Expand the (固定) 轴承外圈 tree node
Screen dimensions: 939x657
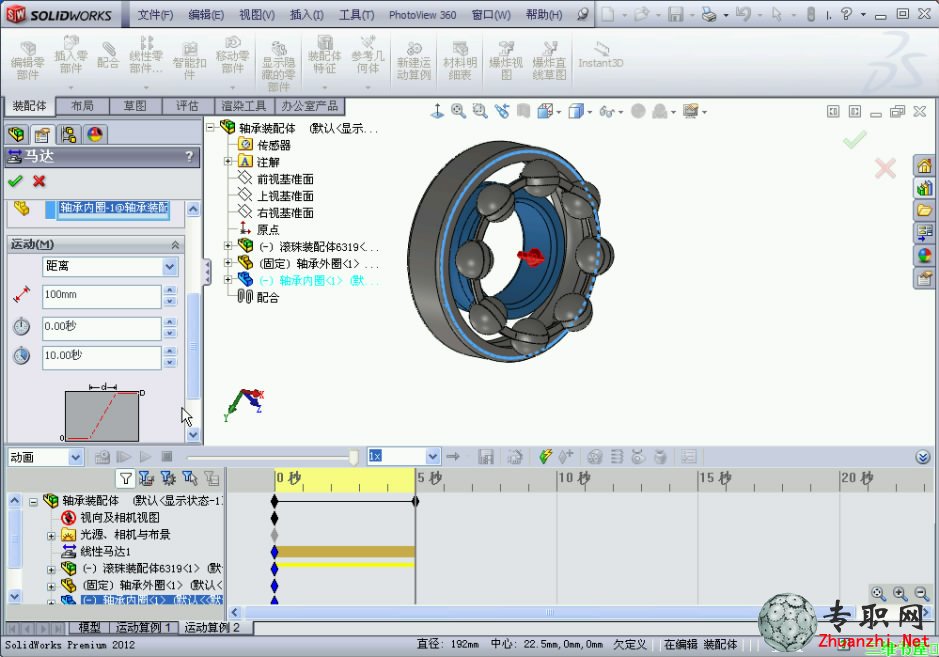click(228, 262)
